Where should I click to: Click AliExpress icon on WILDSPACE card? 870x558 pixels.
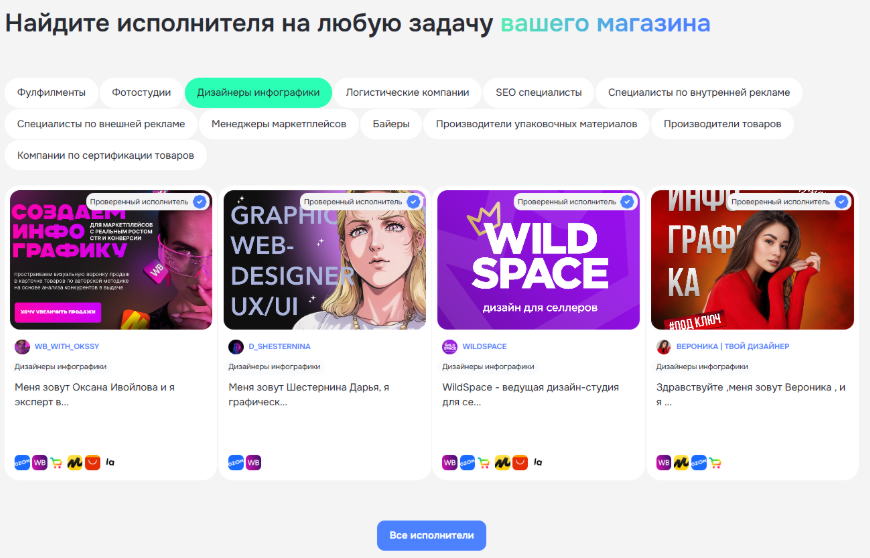tap(520, 462)
